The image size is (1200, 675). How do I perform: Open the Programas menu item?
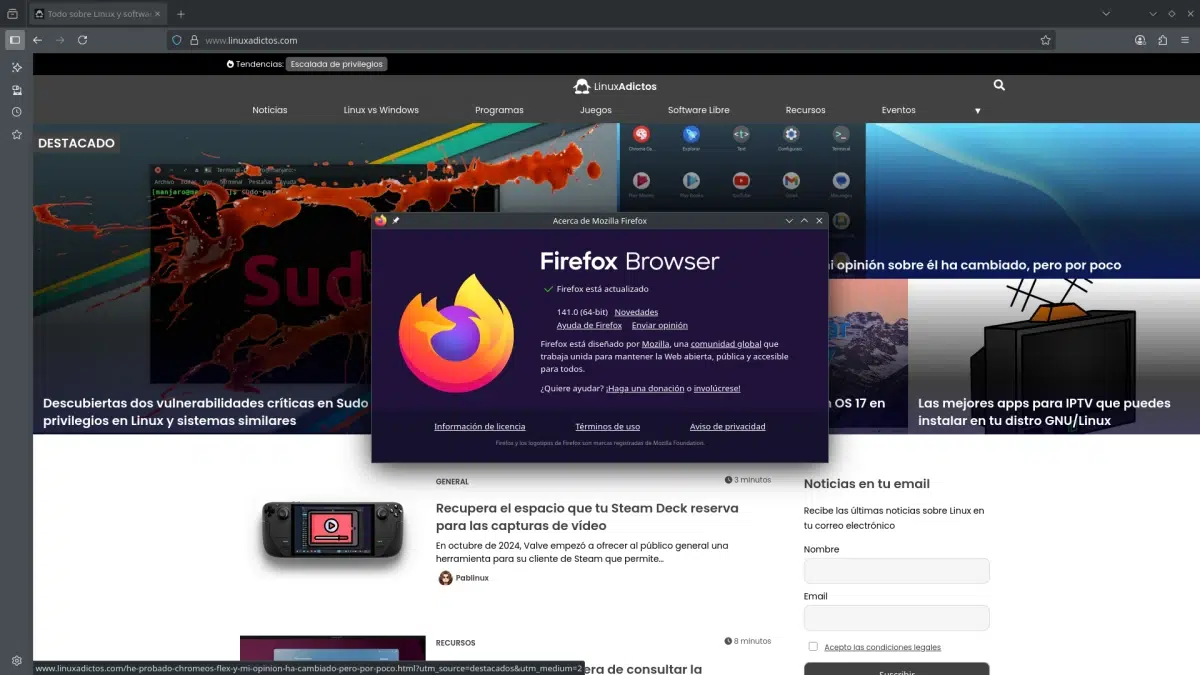(499, 110)
